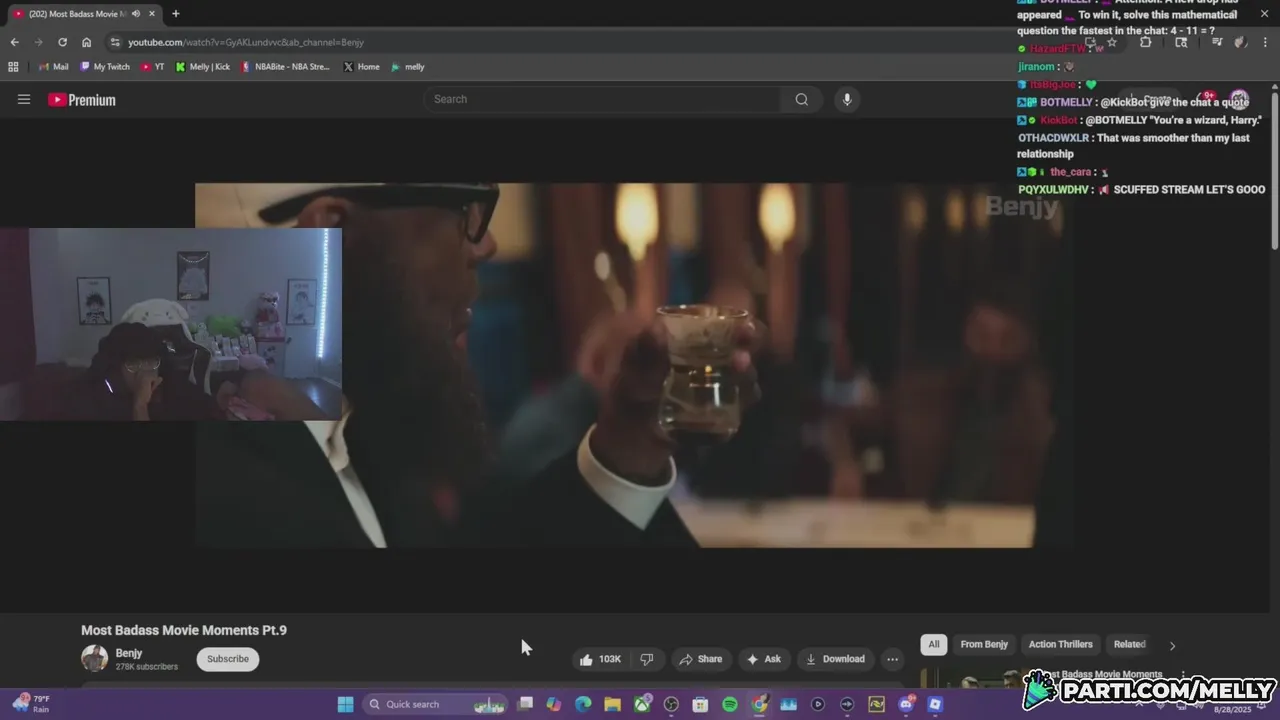Open Discord from taskbar
The height and width of the screenshot is (720, 1280).
coord(906,704)
